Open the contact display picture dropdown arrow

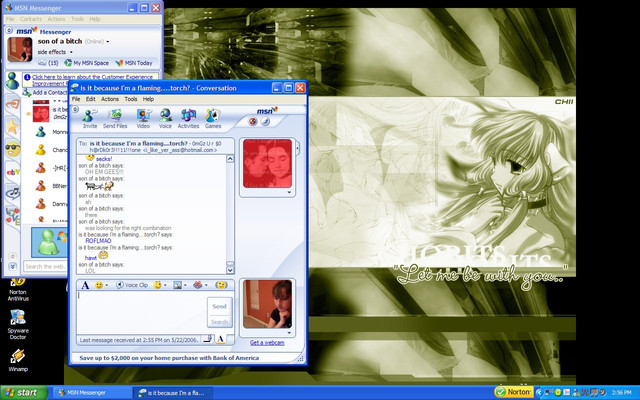pyautogui.click(x=289, y=192)
